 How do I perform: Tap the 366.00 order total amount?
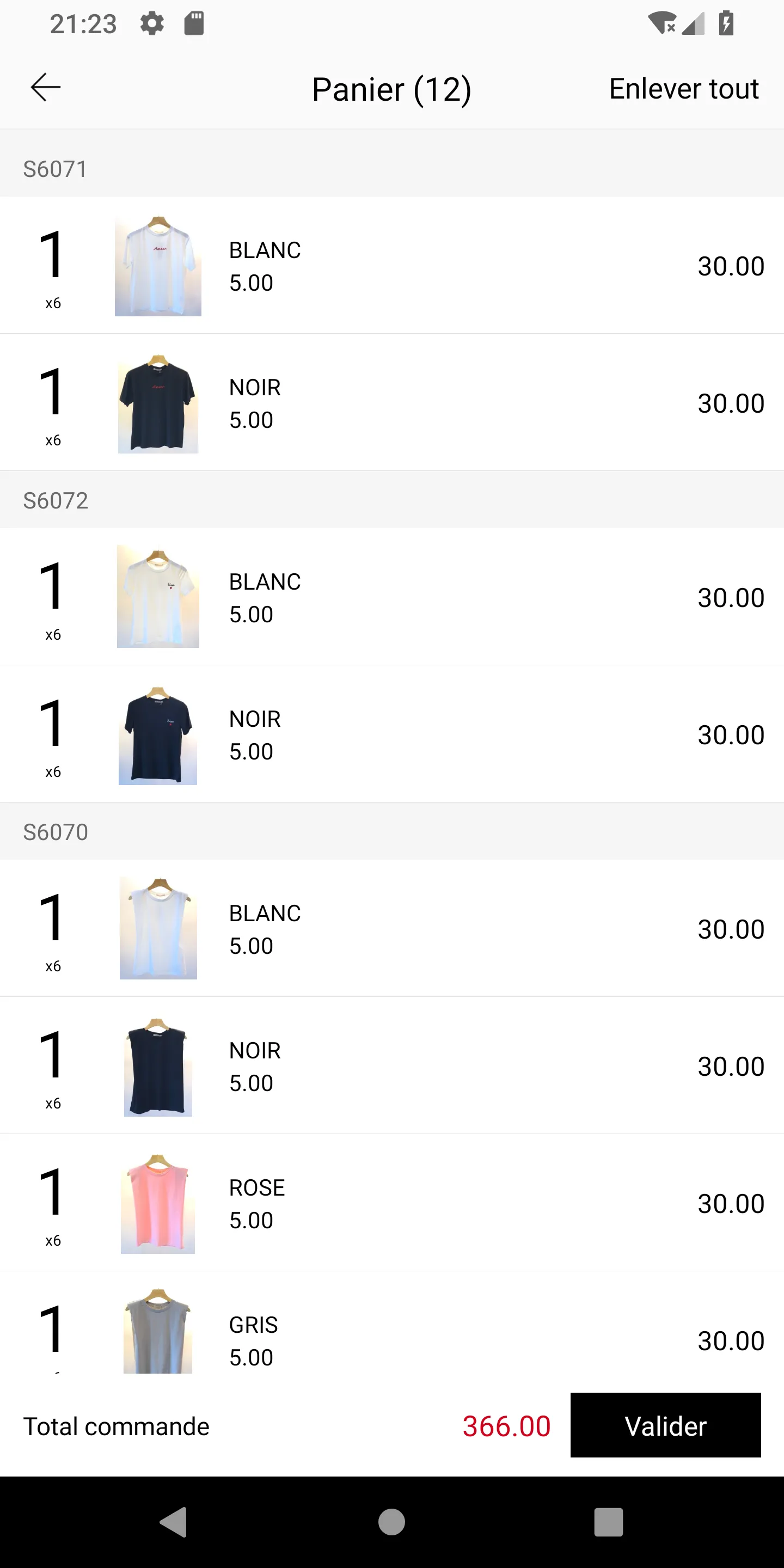coord(506,1426)
